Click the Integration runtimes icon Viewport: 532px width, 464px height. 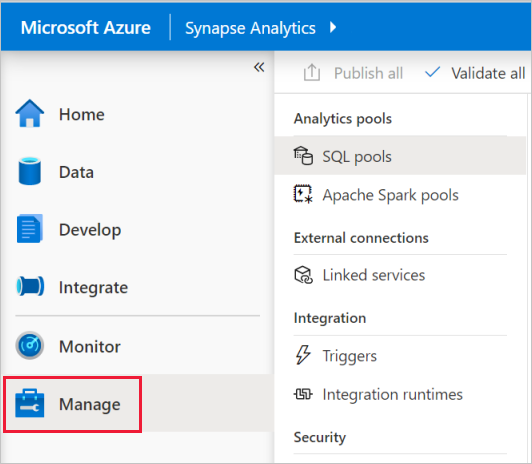coord(303,394)
